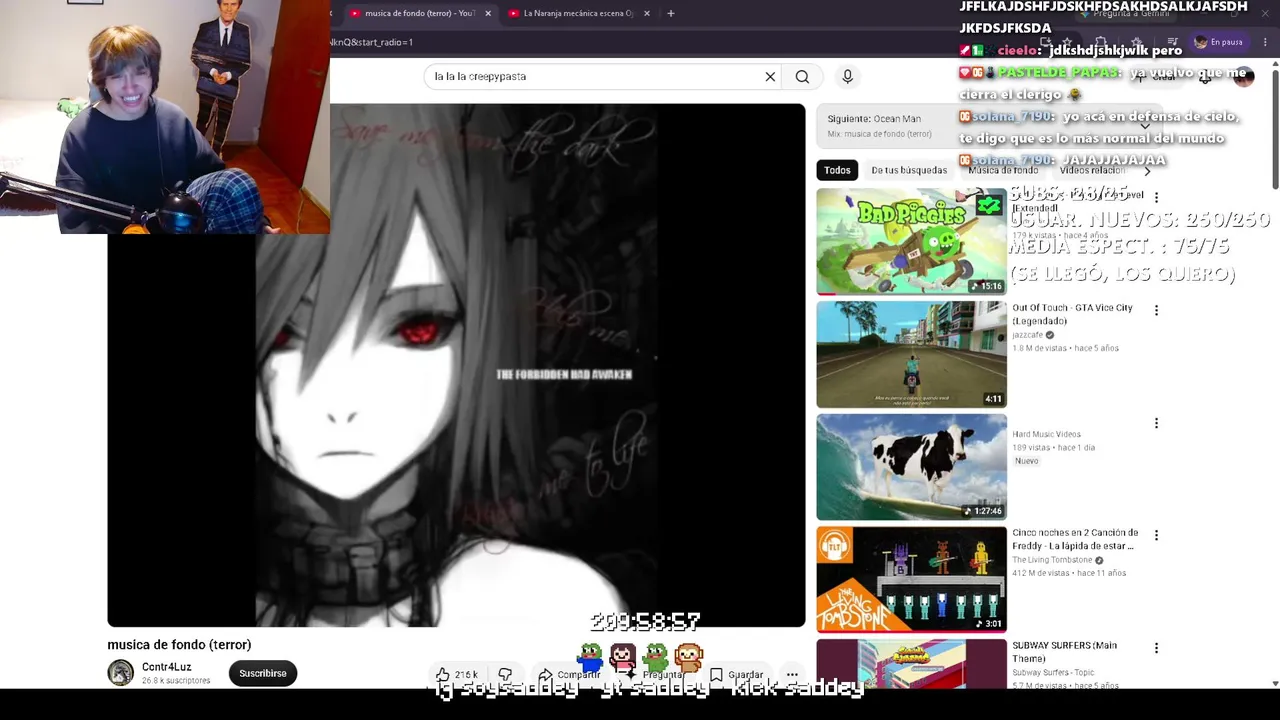The width and height of the screenshot is (1280, 720).
Task: Click the 'Suscribirse' button
Action: 263,673
